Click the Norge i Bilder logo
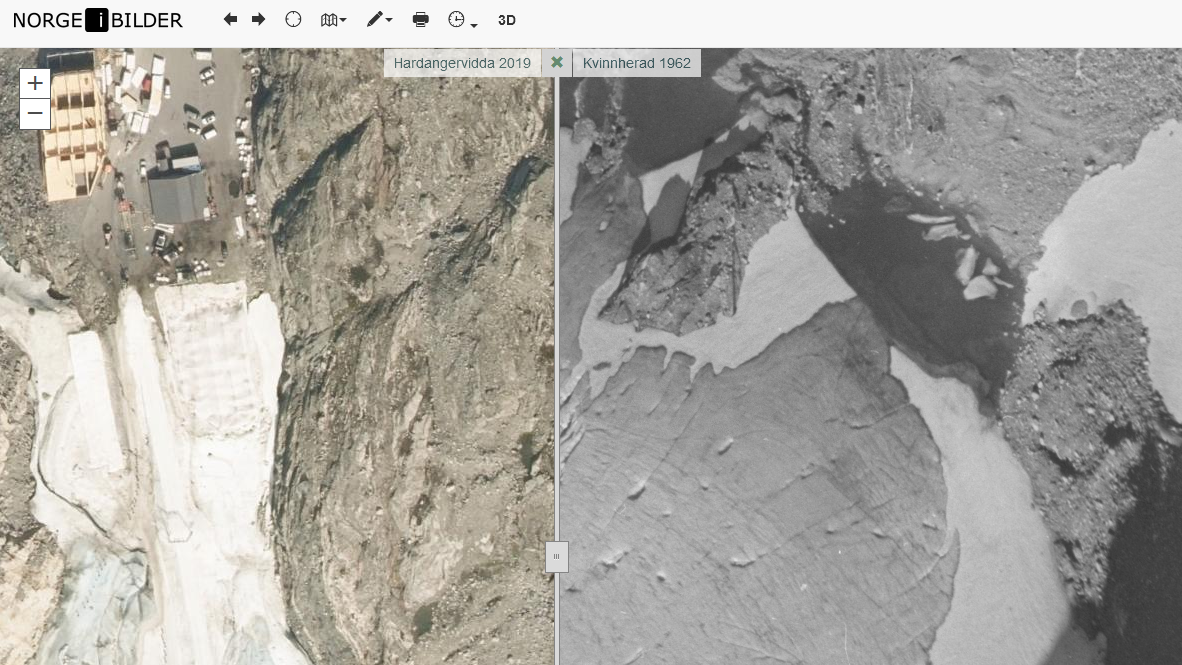The height and width of the screenshot is (665, 1182). tap(97, 20)
